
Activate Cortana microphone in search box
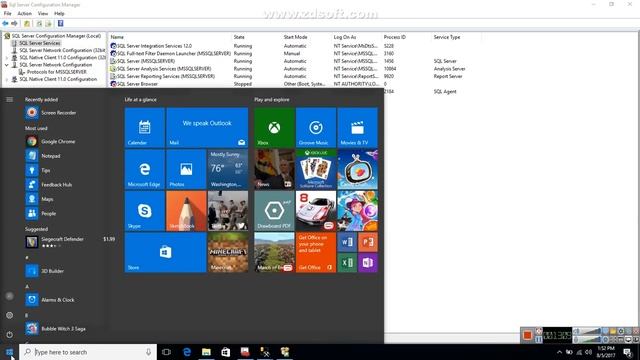[x=148, y=352]
